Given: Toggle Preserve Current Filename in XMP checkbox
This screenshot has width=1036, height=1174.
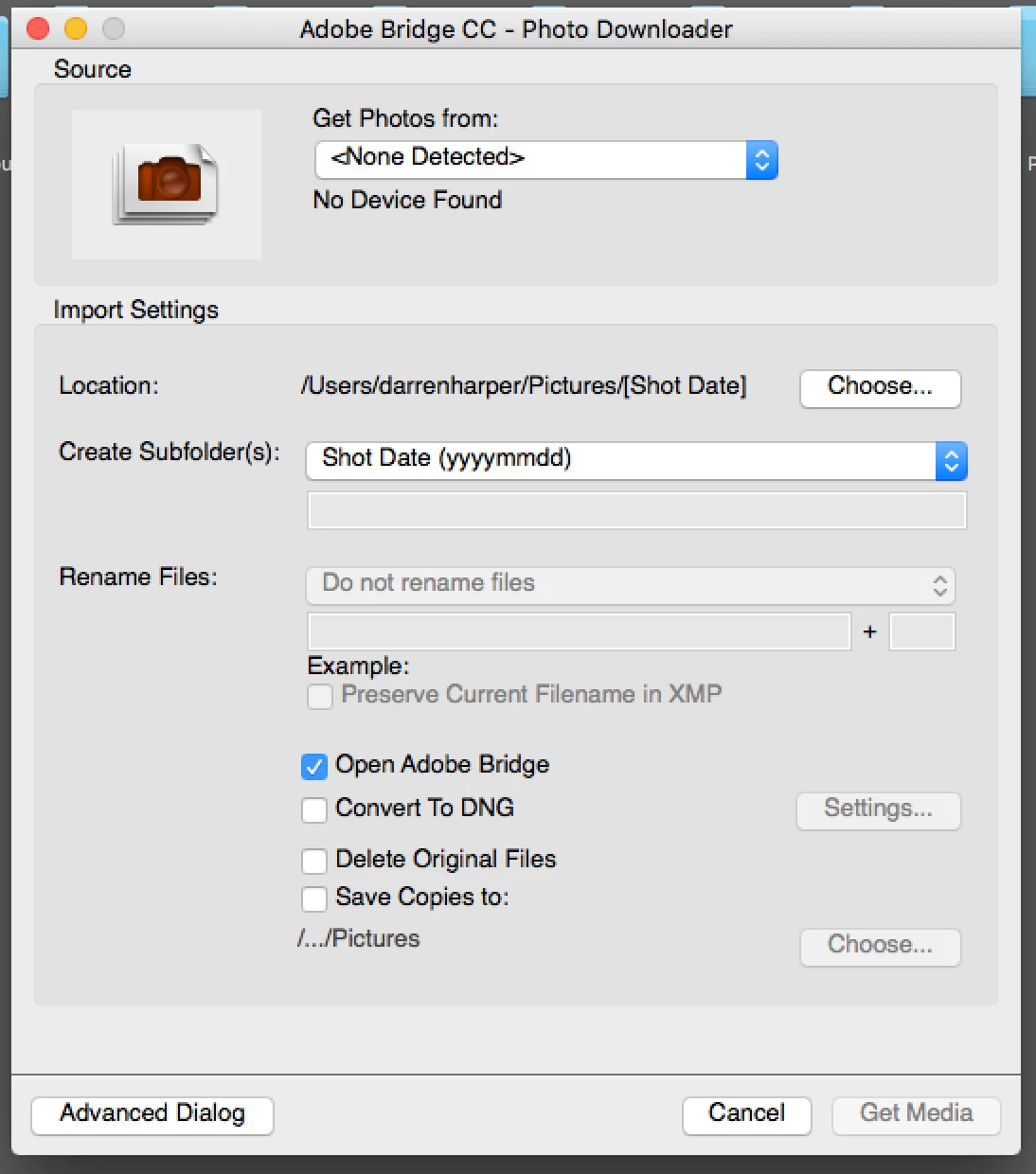Looking at the screenshot, I should tap(320, 696).
